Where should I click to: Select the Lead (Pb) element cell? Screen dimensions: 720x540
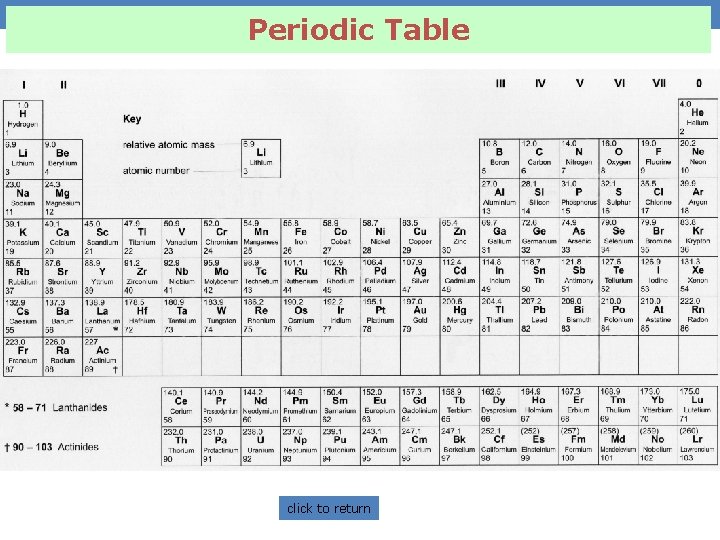pyautogui.click(x=539, y=316)
